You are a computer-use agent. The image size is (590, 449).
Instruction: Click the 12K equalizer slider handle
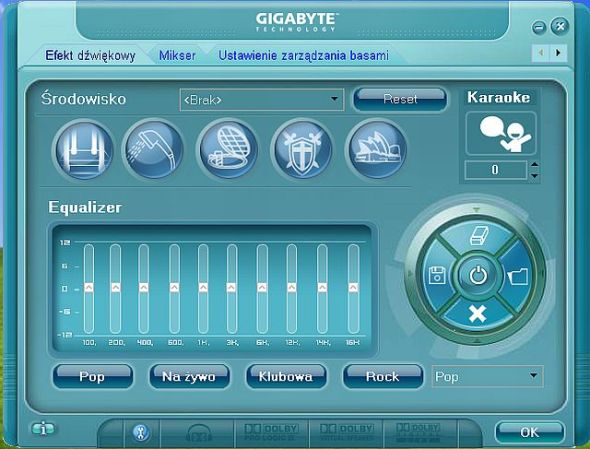(x=292, y=288)
